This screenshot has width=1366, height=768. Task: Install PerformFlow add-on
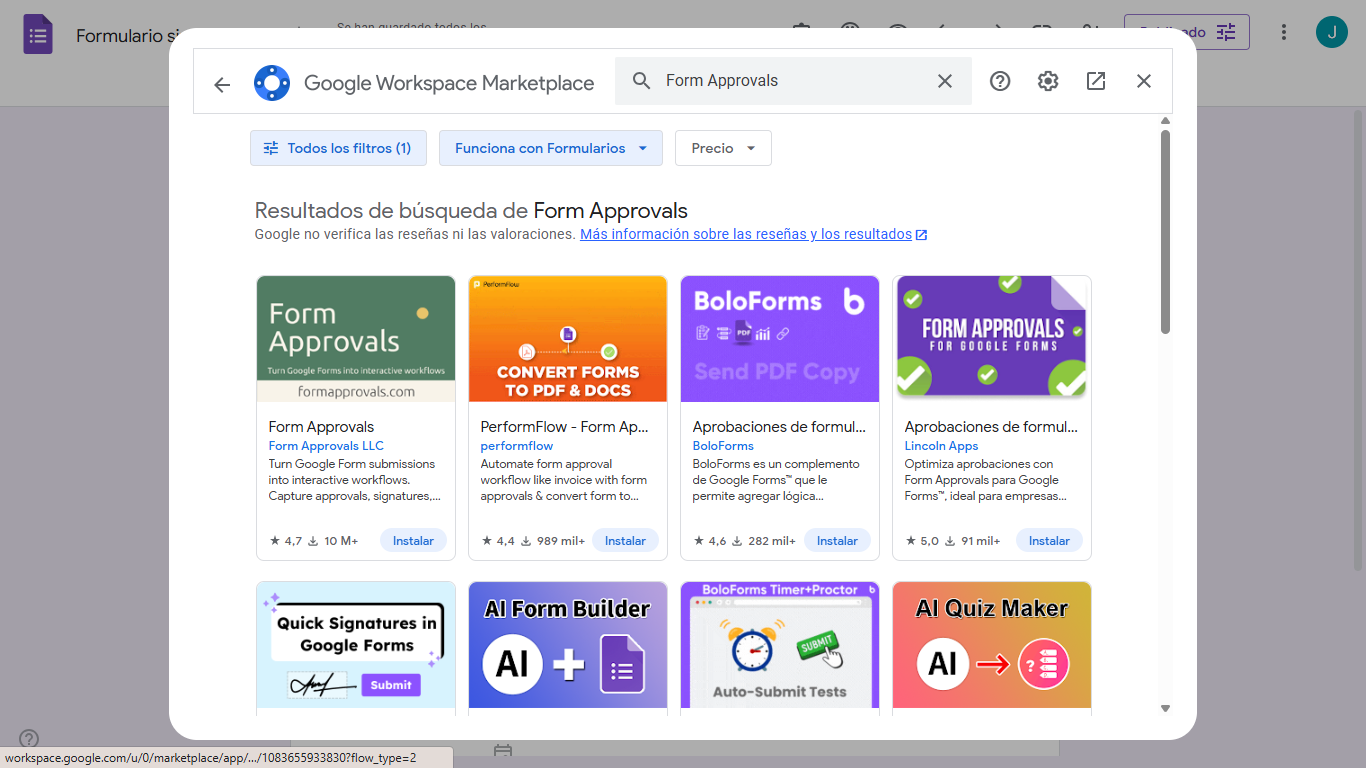(625, 540)
